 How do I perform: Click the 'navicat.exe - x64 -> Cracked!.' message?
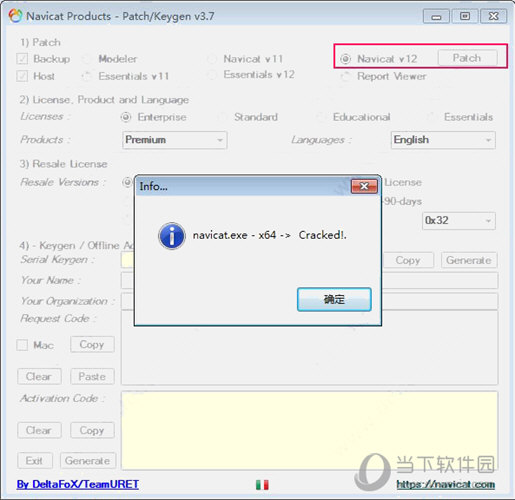(270, 235)
